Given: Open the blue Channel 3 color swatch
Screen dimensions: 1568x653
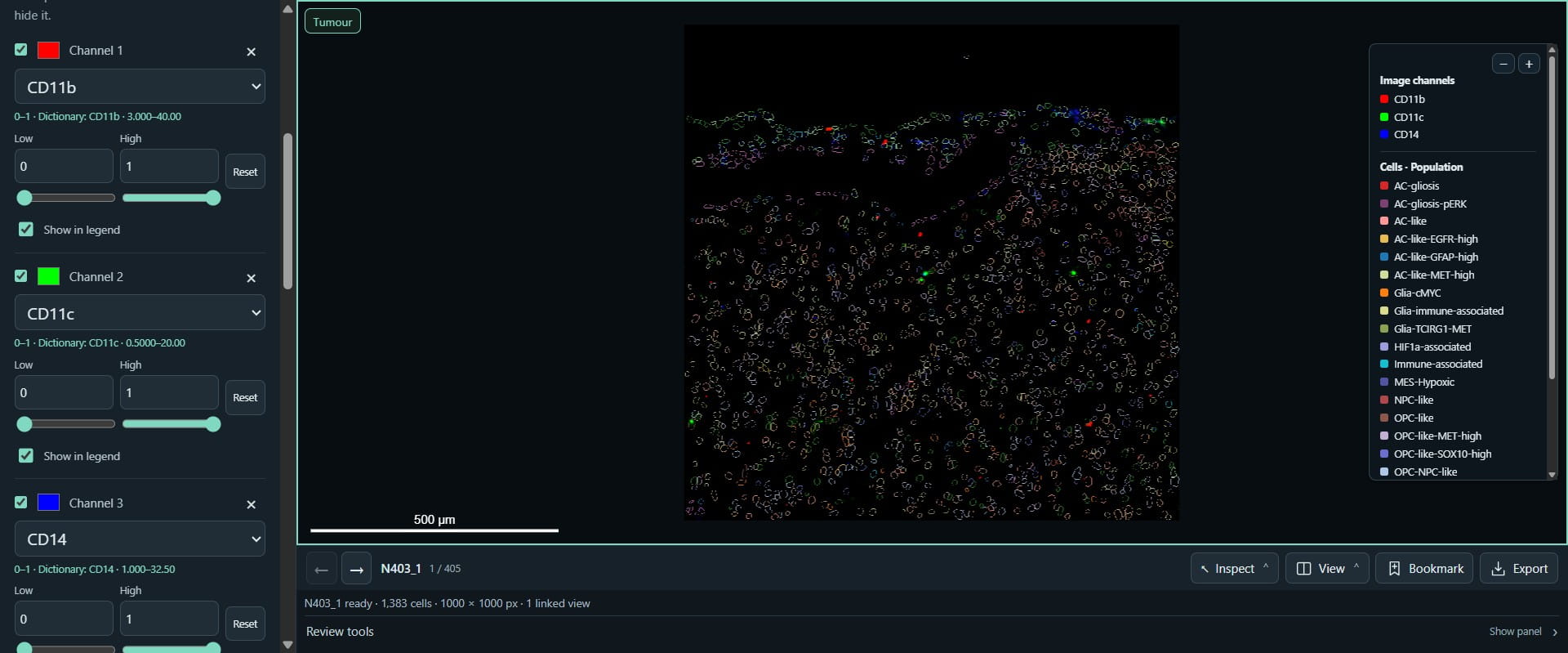Looking at the screenshot, I should [48, 503].
